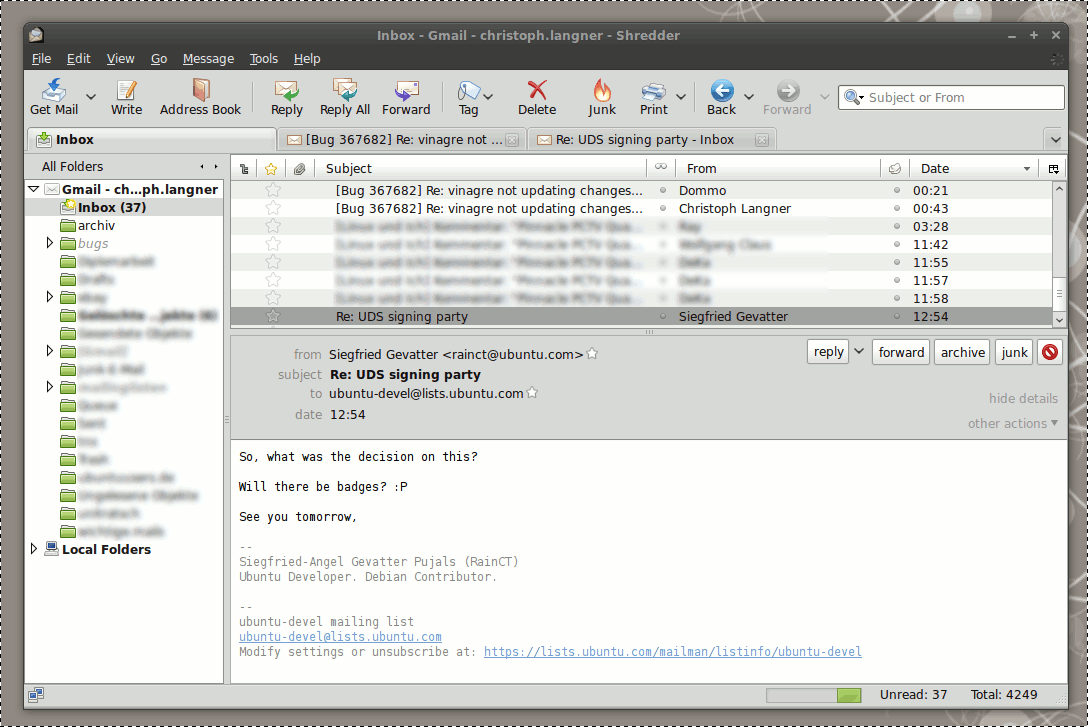Open the Message menu
This screenshot has height=727, width=1088.
pos(208,59)
